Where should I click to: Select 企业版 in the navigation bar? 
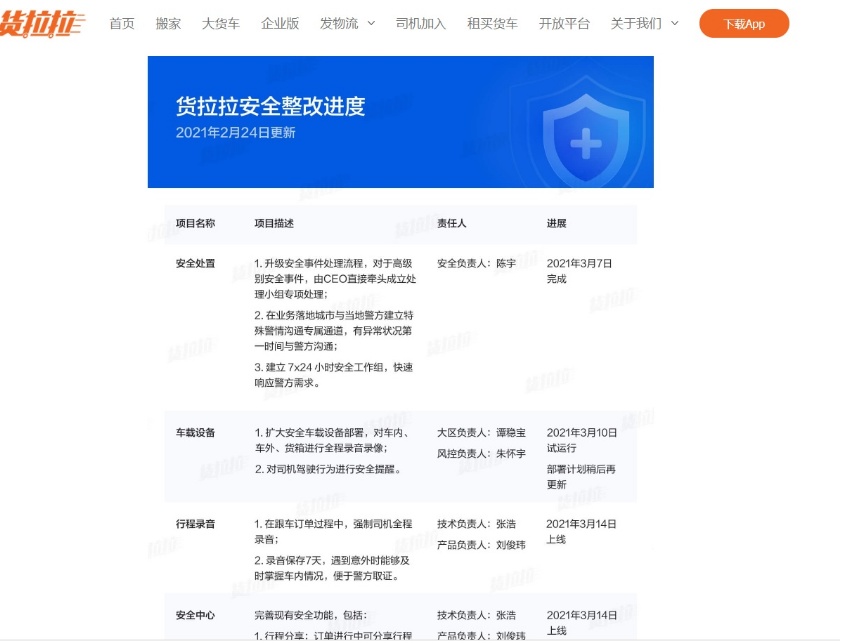[280, 23]
